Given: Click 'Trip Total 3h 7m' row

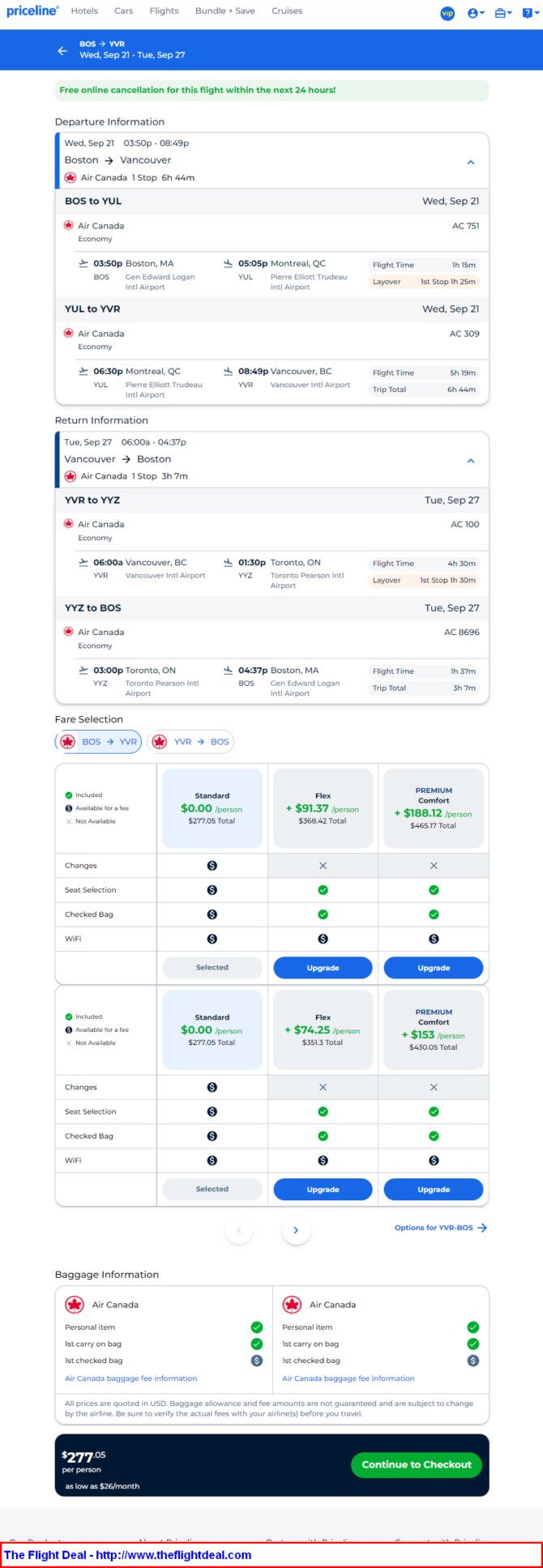Looking at the screenshot, I should pyautogui.click(x=424, y=688).
